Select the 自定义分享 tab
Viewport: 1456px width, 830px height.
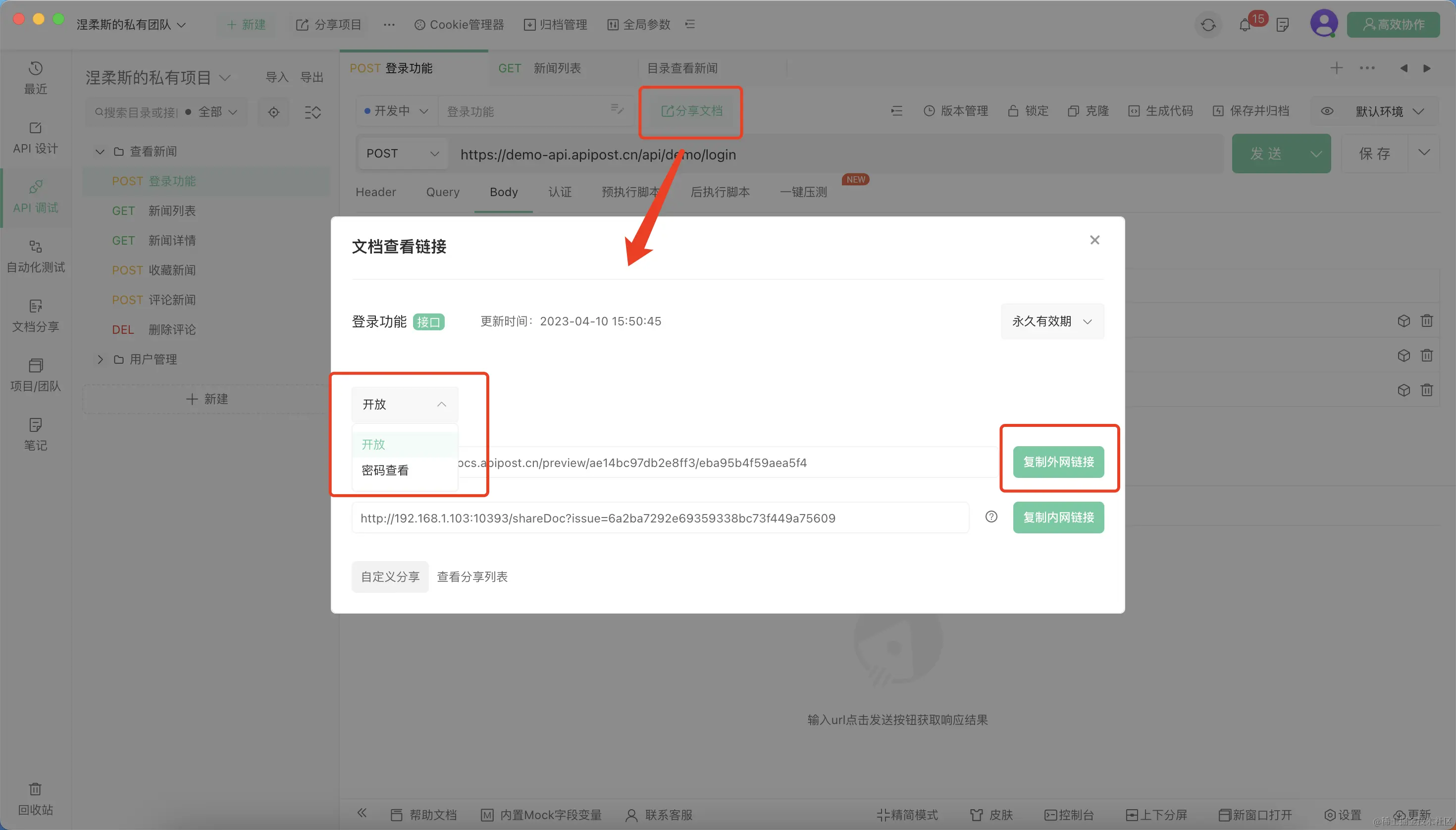[x=390, y=577]
